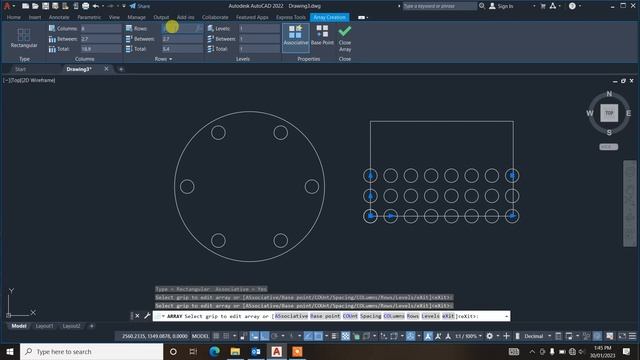Open the AutoCAD application menu logo
Viewport: 640px width, 360px height.
[7, 6]
